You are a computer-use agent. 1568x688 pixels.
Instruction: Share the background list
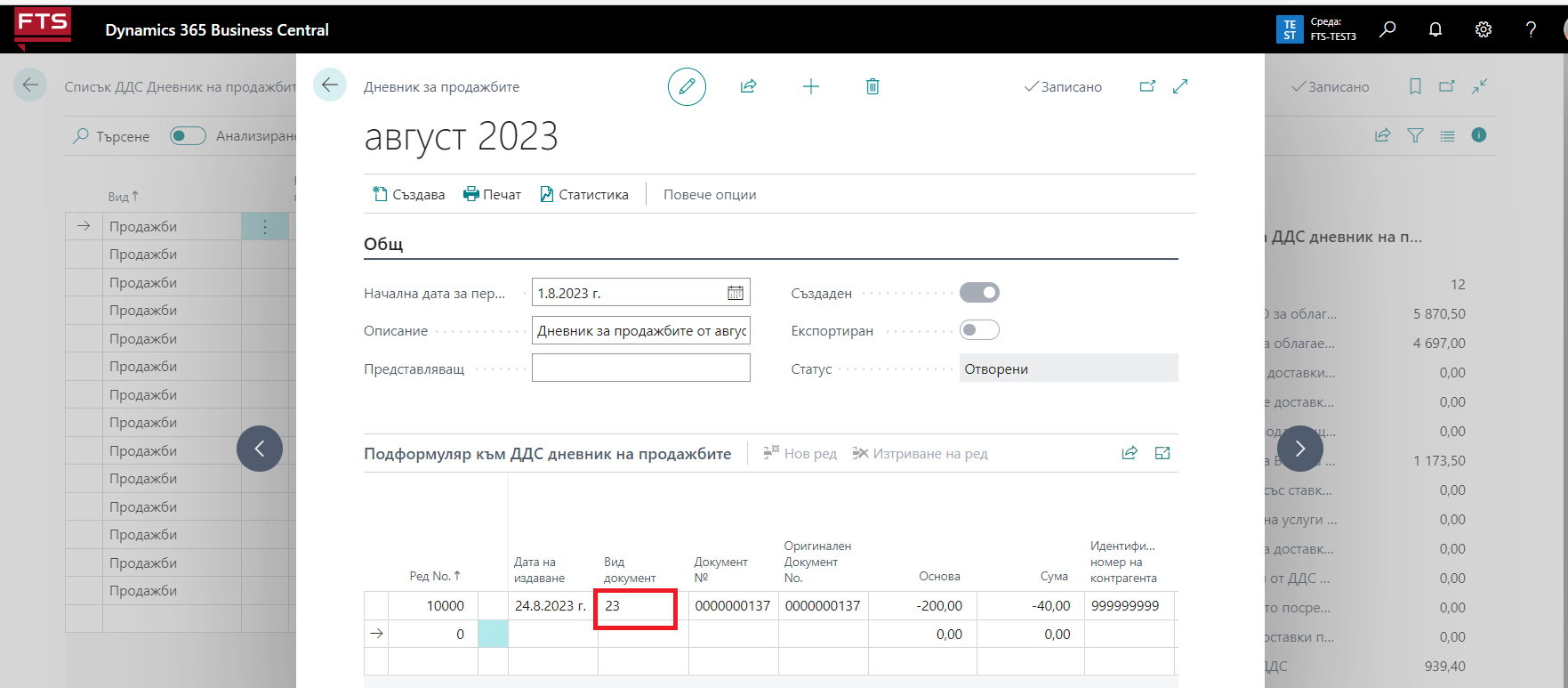1382,135
